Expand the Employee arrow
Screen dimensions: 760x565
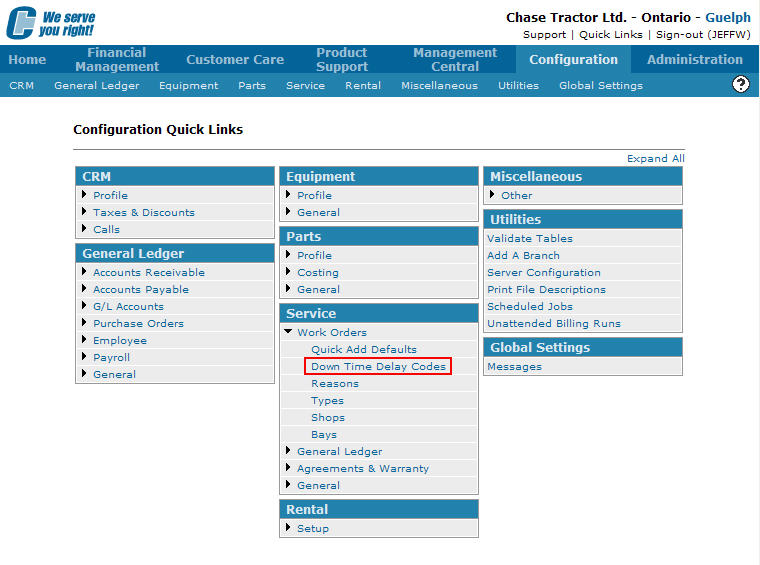click(84, 339)
